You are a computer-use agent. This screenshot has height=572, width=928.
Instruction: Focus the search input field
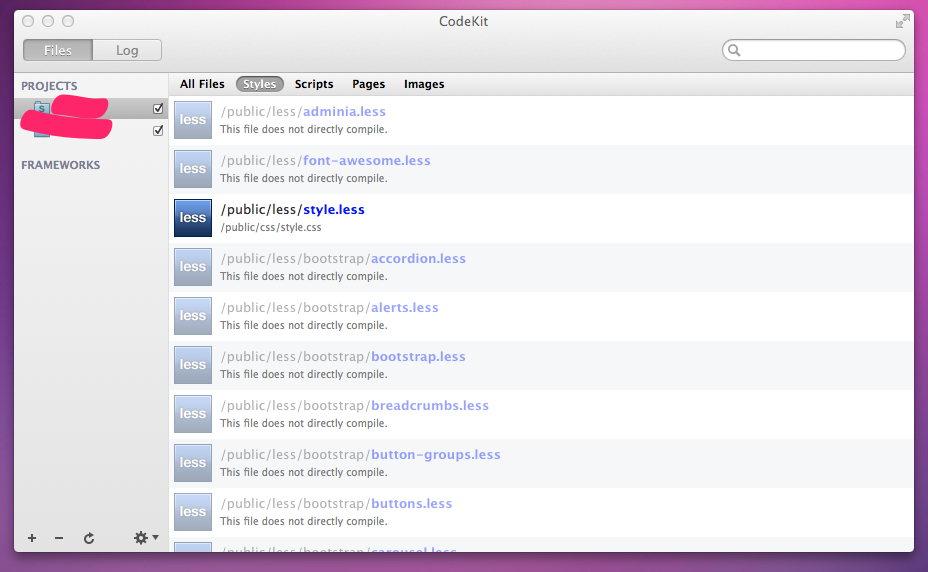click(814, 50)
